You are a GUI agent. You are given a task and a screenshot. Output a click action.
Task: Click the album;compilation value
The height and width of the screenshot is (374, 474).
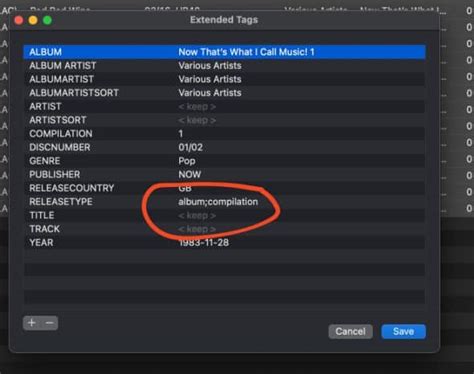(x=218, y=202)
